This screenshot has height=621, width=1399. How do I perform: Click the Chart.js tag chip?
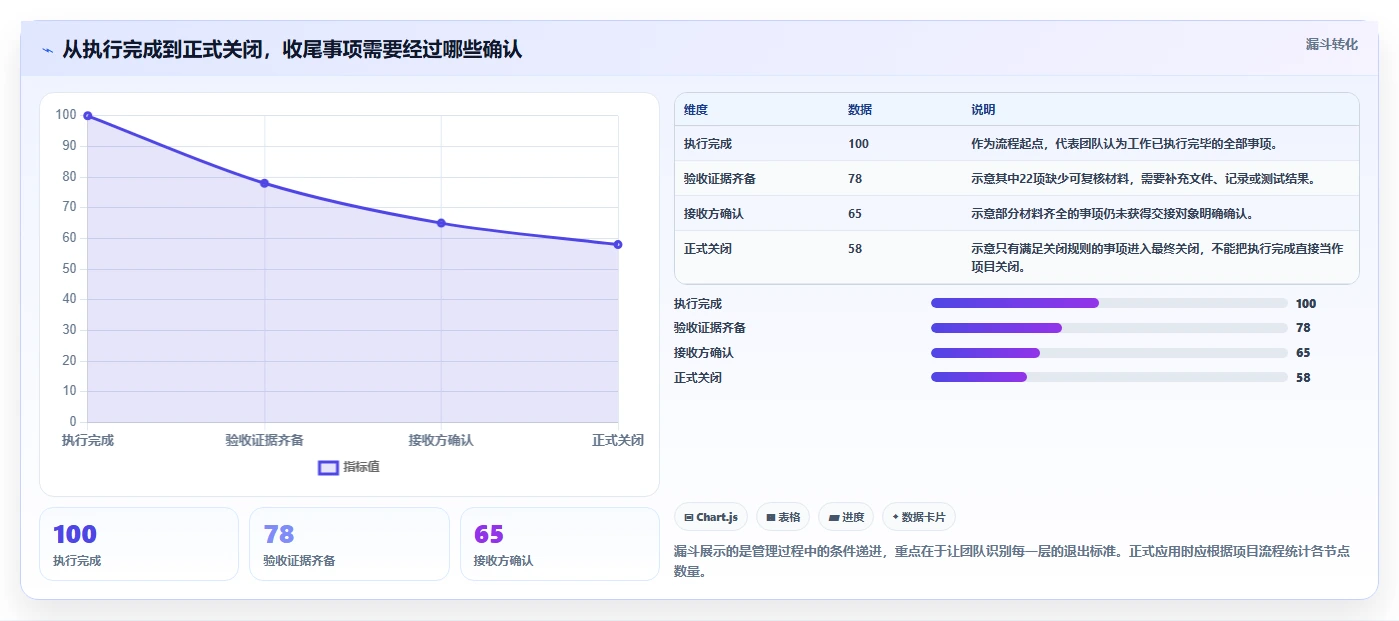point(711,517)
